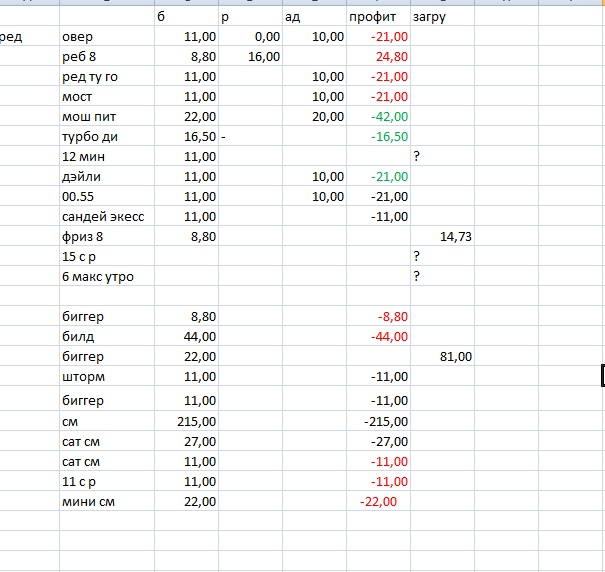Select the value 16,00 in реб 8 row
This screenshot has width=605, height=572.
point(264,57)
